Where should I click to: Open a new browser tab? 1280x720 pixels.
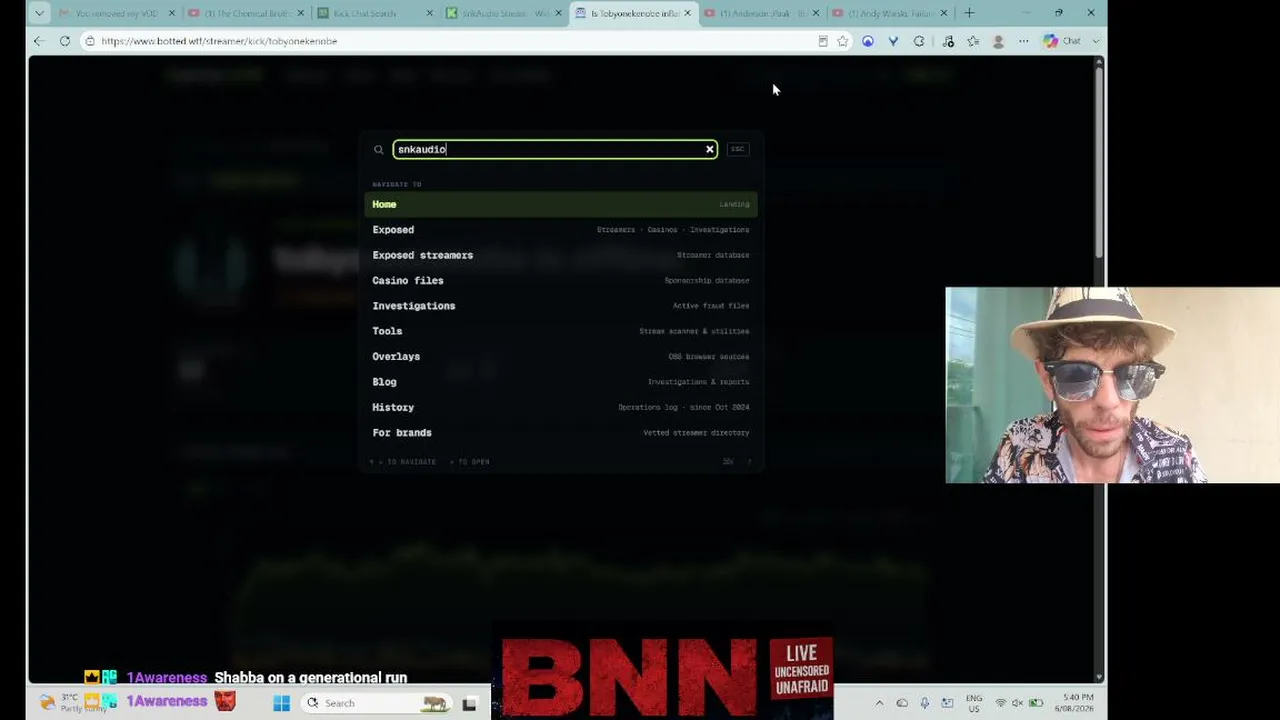(969, 13)
